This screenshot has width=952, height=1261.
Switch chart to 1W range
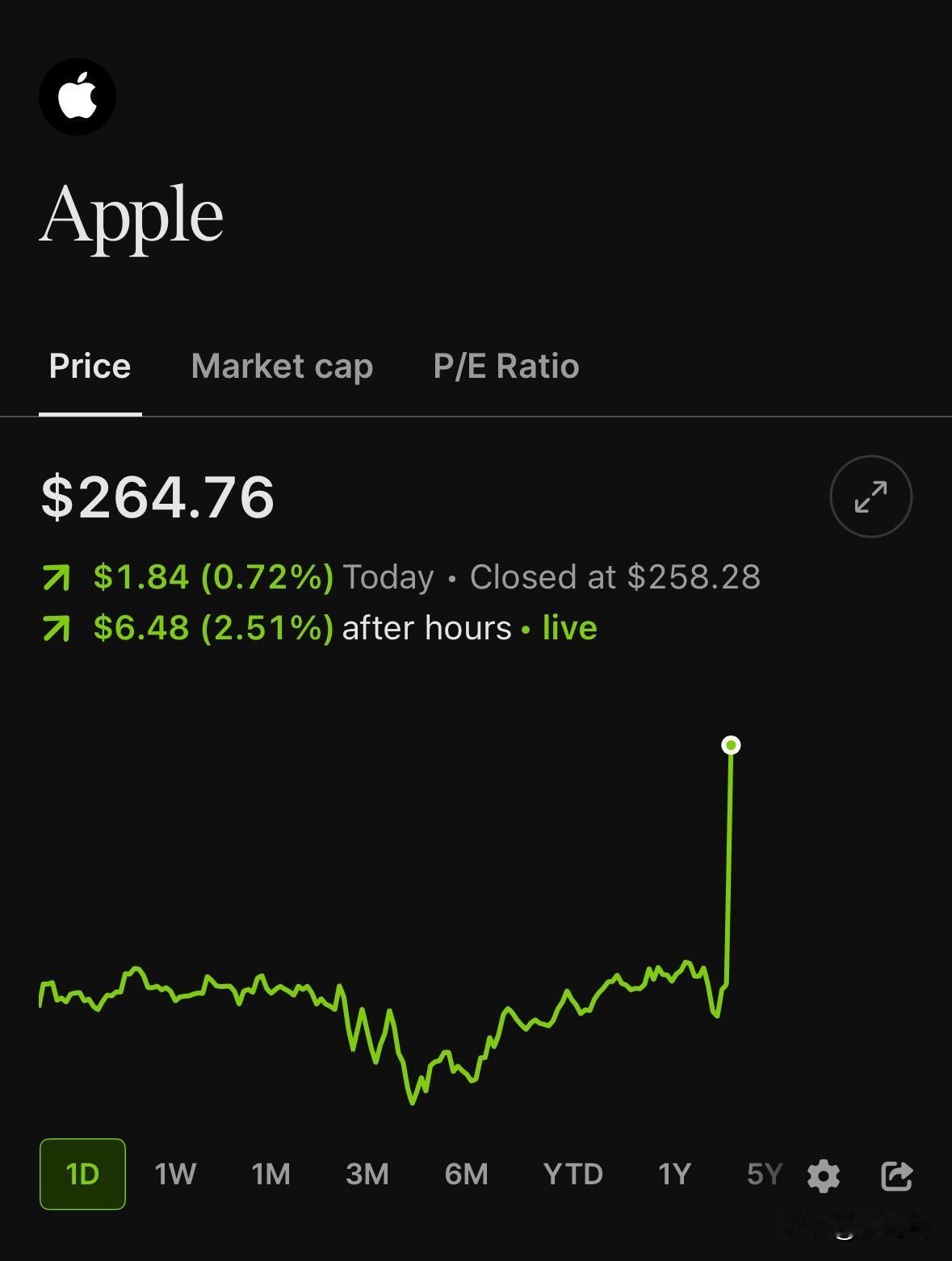(x=175, y=1174)
